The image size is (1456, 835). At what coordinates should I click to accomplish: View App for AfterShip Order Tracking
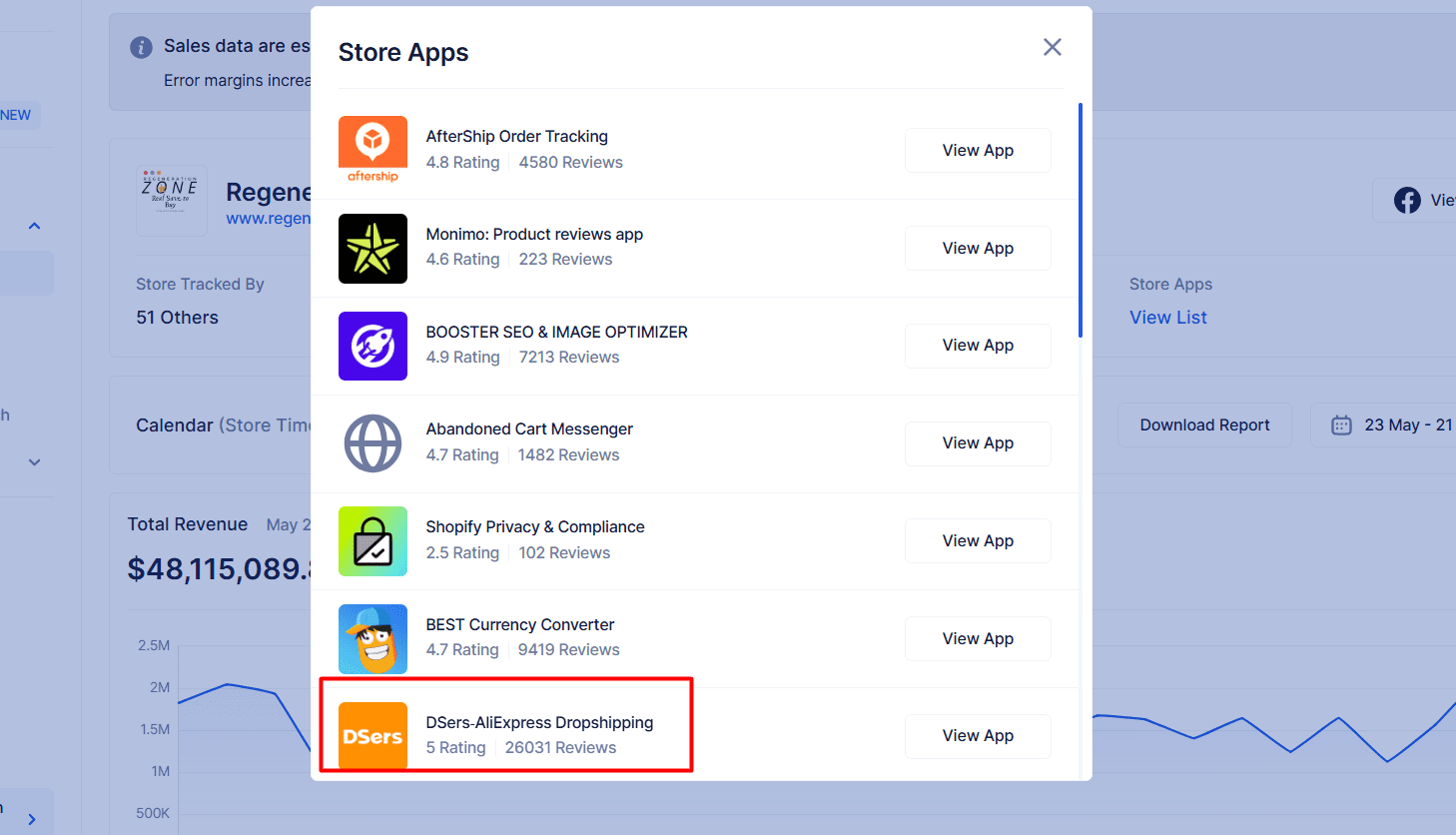tap(978, 150)
